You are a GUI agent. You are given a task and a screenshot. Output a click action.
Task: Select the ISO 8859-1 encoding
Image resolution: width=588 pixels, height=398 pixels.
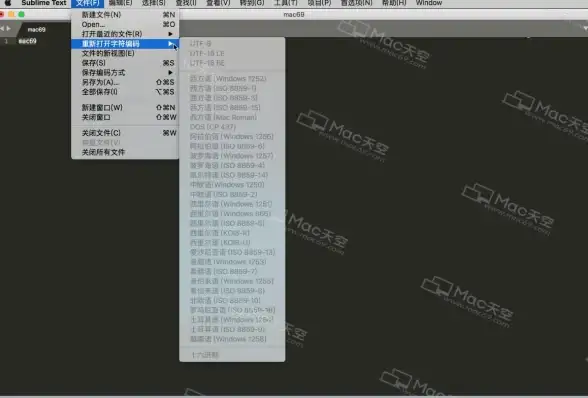point(232,89)
